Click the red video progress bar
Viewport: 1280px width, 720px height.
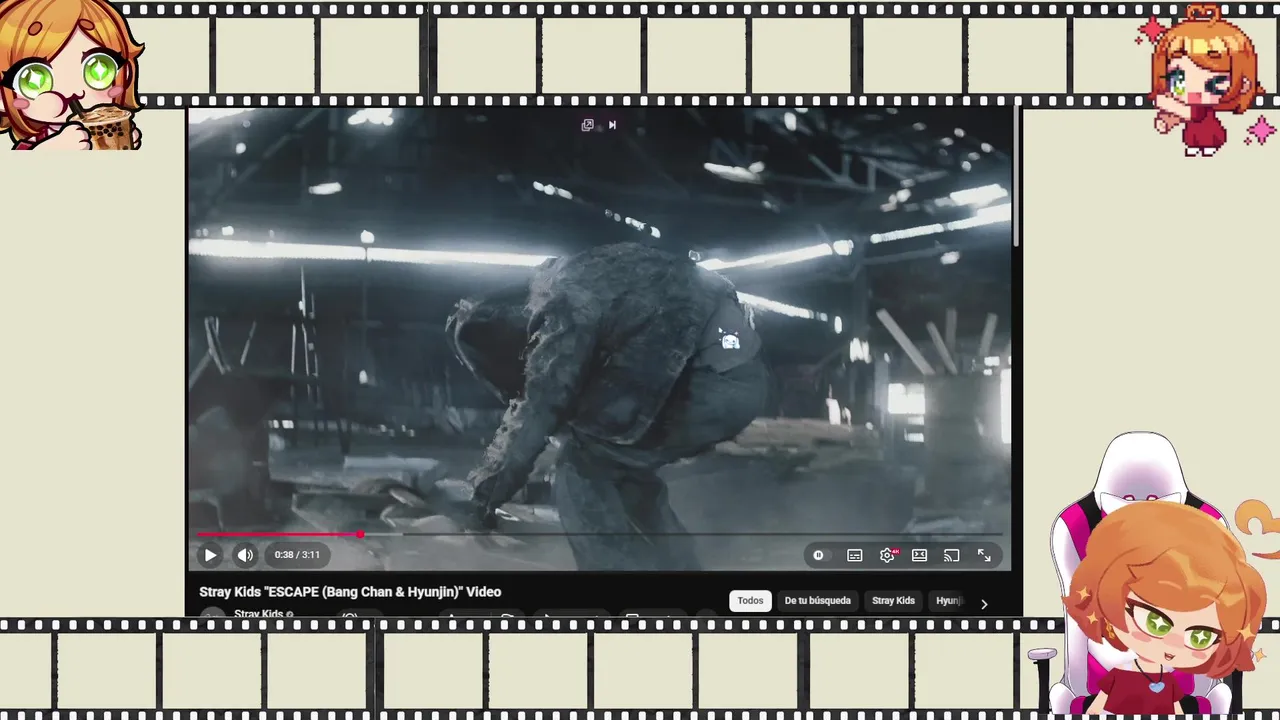click(278, 534)
